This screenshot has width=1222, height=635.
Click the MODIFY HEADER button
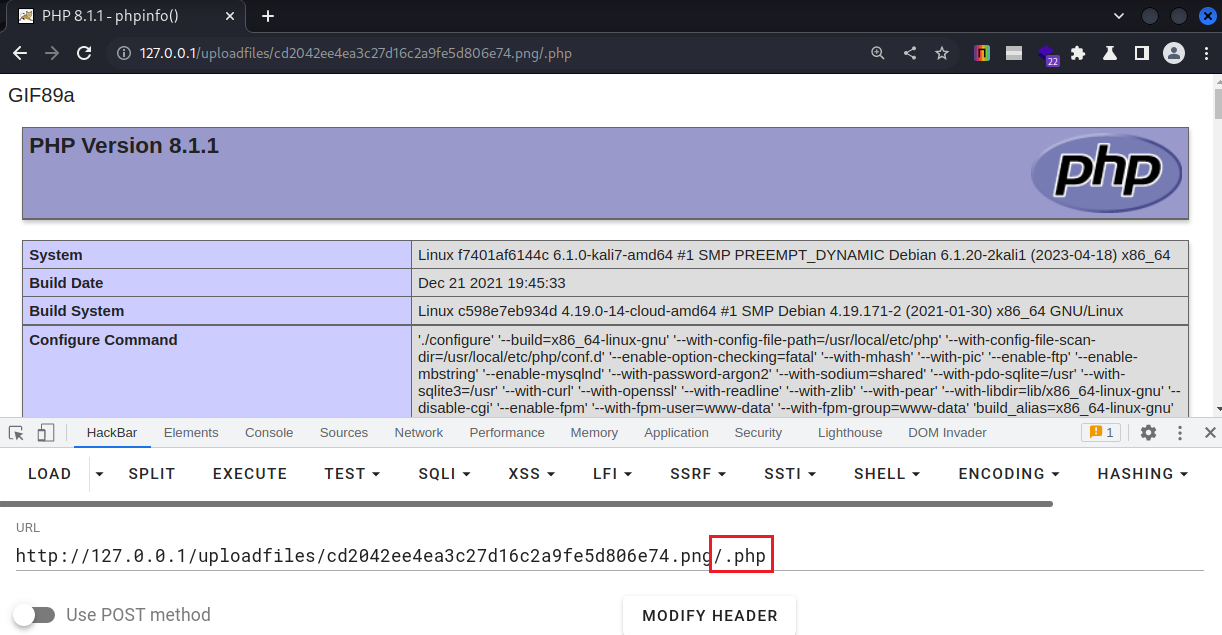[x=710, y=616]
